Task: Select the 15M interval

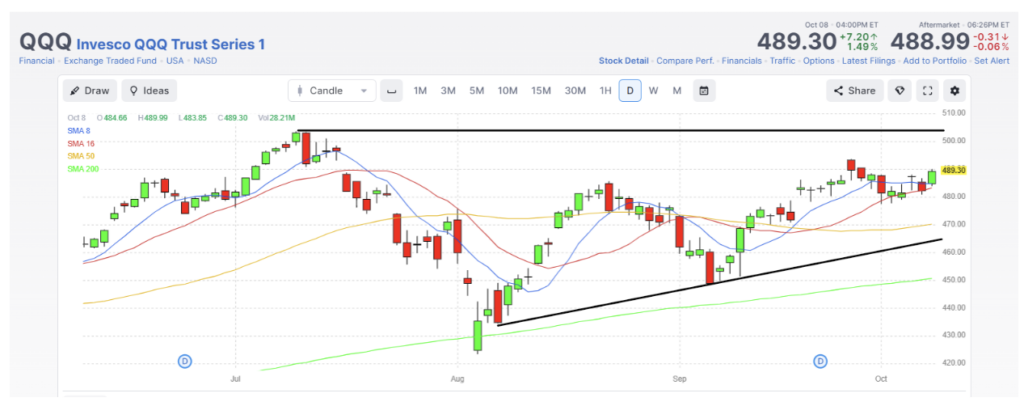Action: click(x=541, y=91)
